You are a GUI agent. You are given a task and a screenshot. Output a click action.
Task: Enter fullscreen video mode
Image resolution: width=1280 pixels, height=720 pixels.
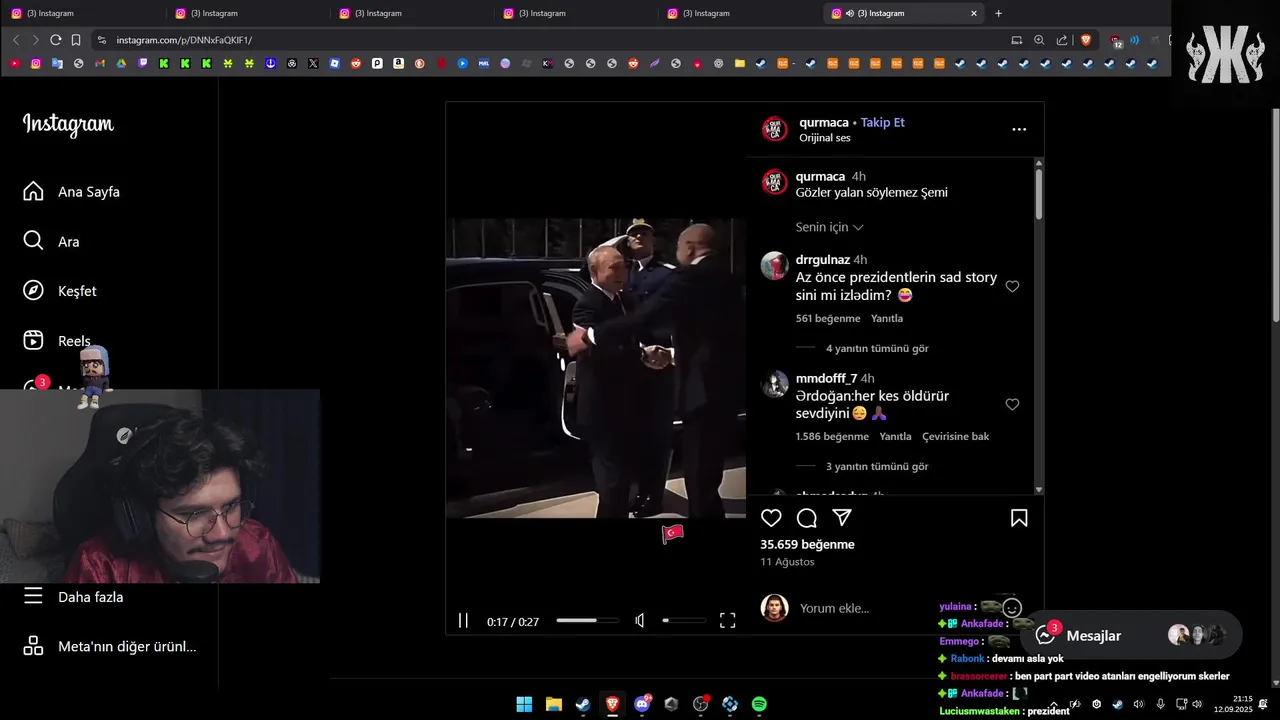(728, 621)
